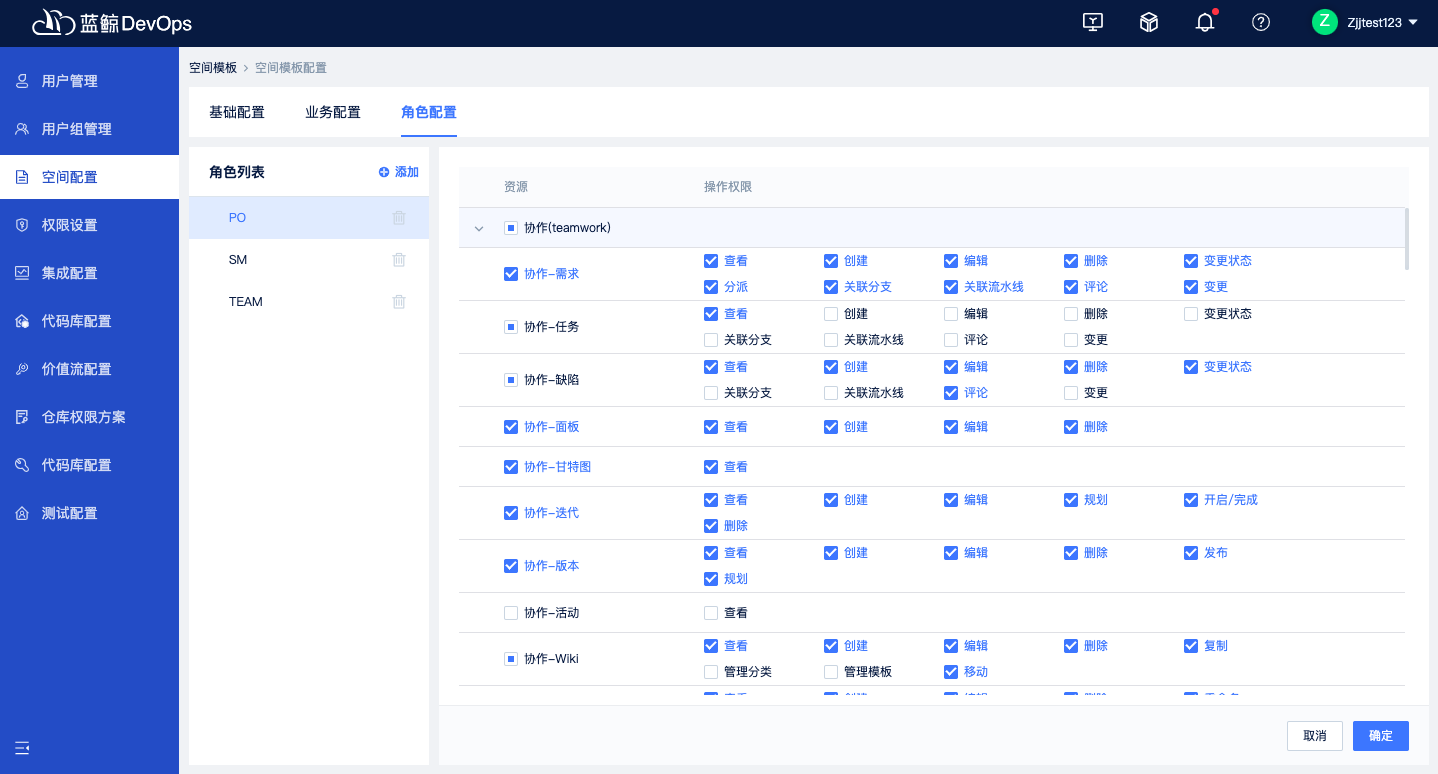Click the 用户组管理 sidebar icon
1438x774 pixels.
22,129
